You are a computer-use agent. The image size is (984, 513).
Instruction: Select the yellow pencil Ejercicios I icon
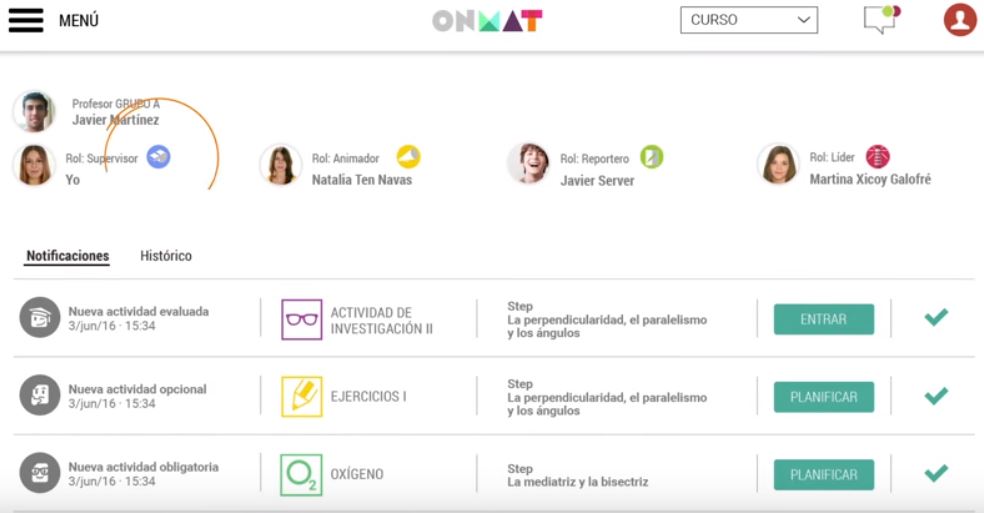point(301,397)
